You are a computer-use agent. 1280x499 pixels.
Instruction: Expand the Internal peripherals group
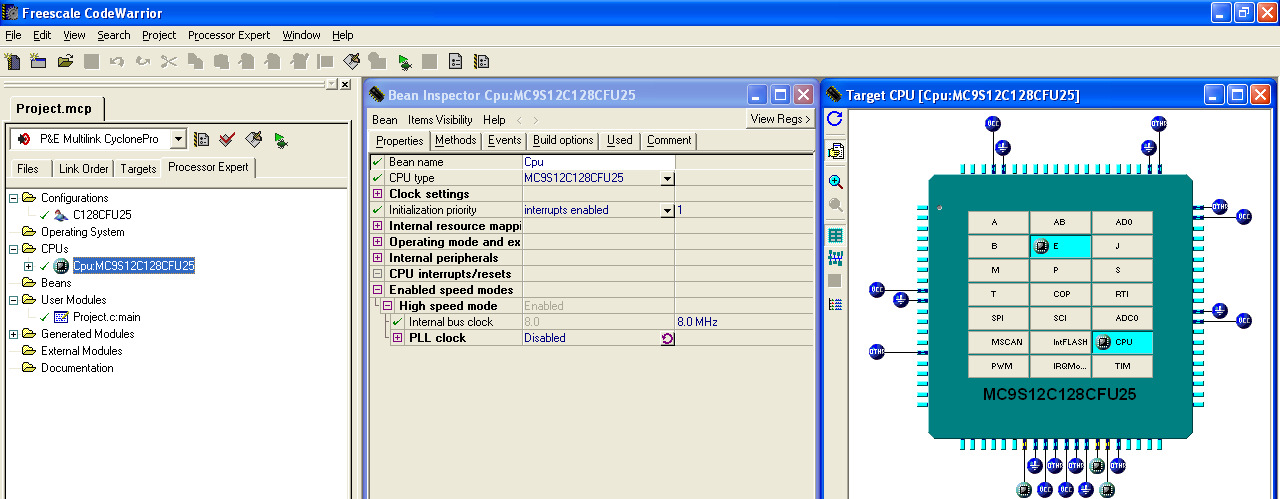pyautogui.click(x=377, y=258)
